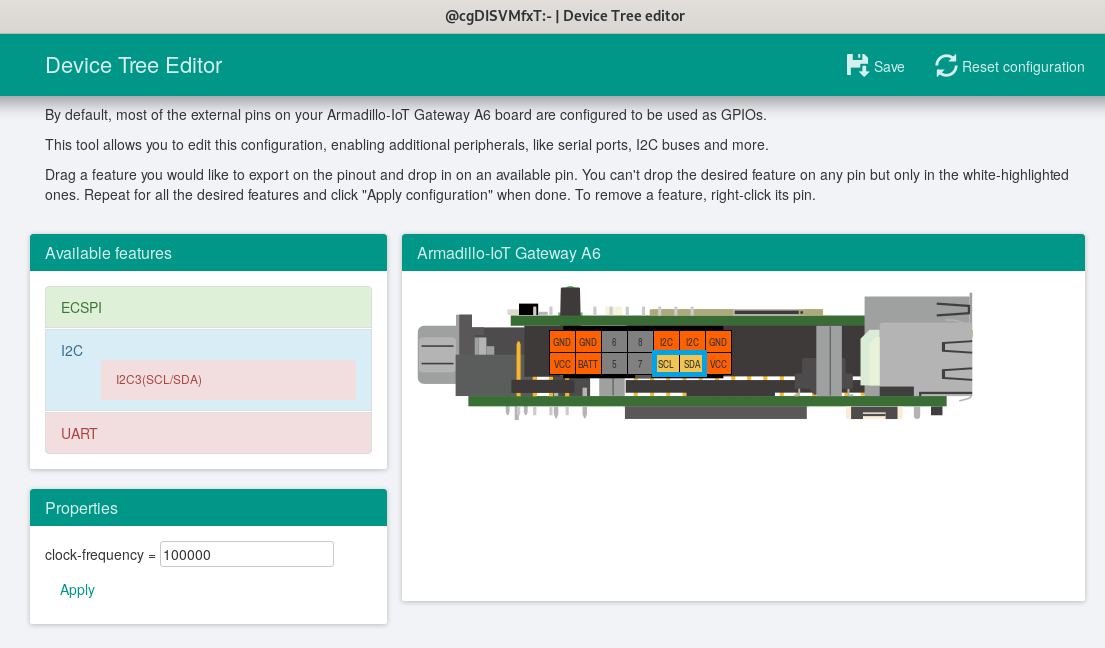The image size is (1105, 648).
Task: Click pin 8 on the connector
Action: (x=640, y=342)
